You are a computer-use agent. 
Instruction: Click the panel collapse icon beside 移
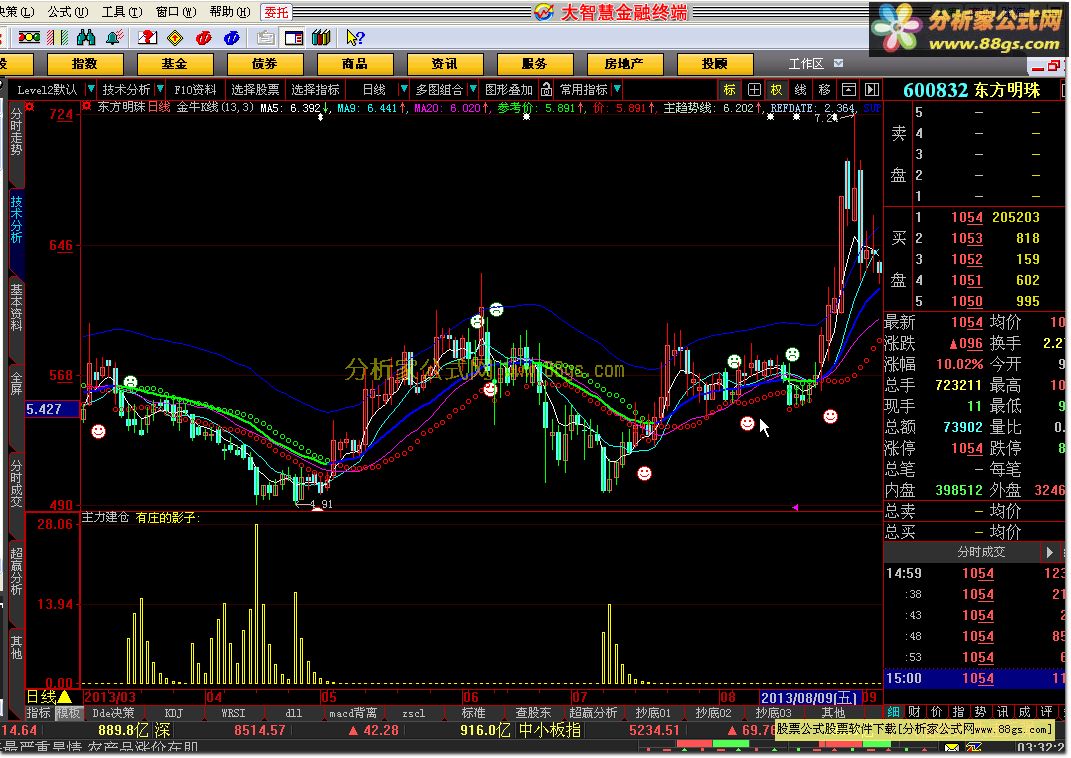point(848,89)
